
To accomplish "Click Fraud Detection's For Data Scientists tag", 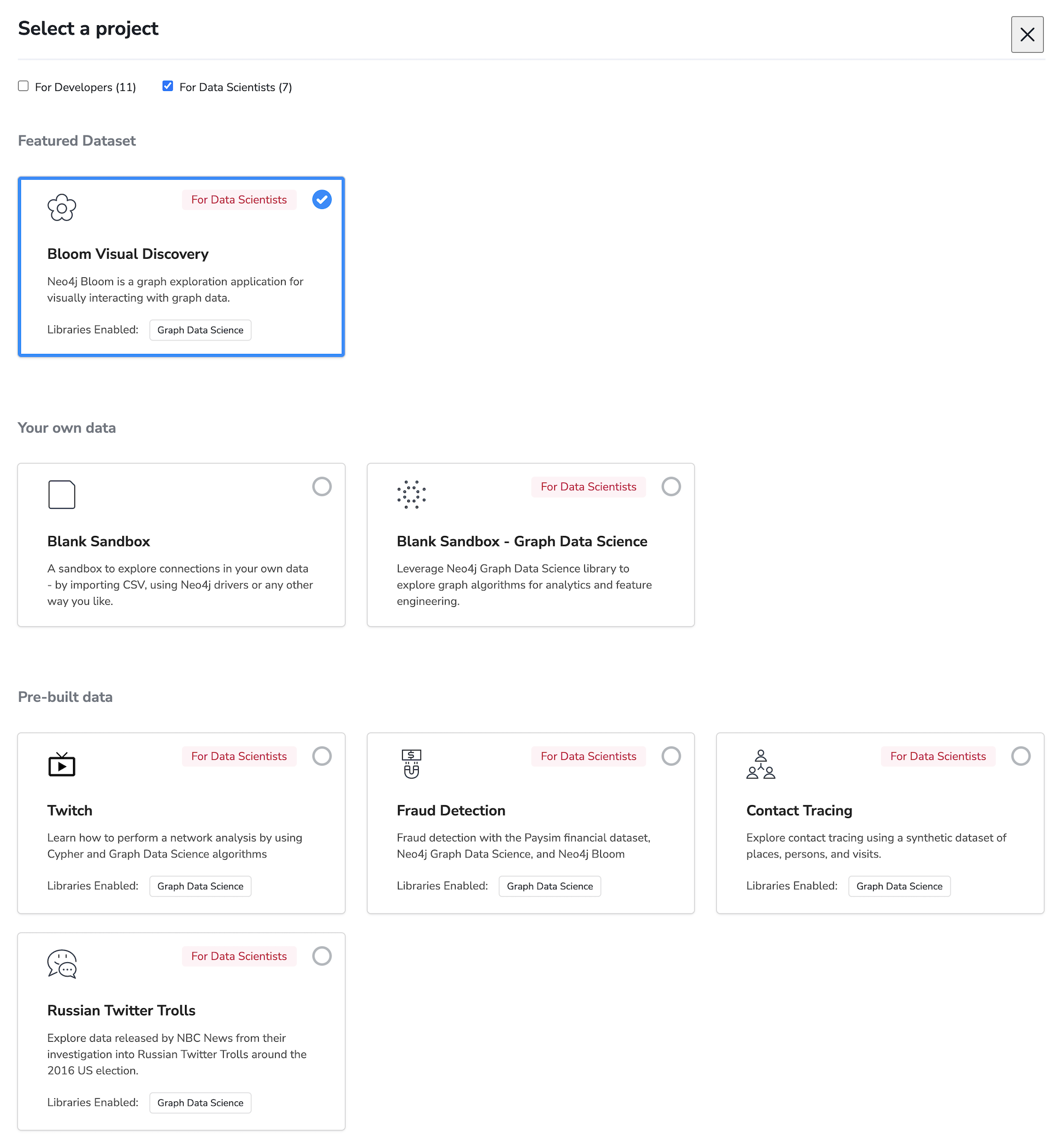I will [589, 756].
